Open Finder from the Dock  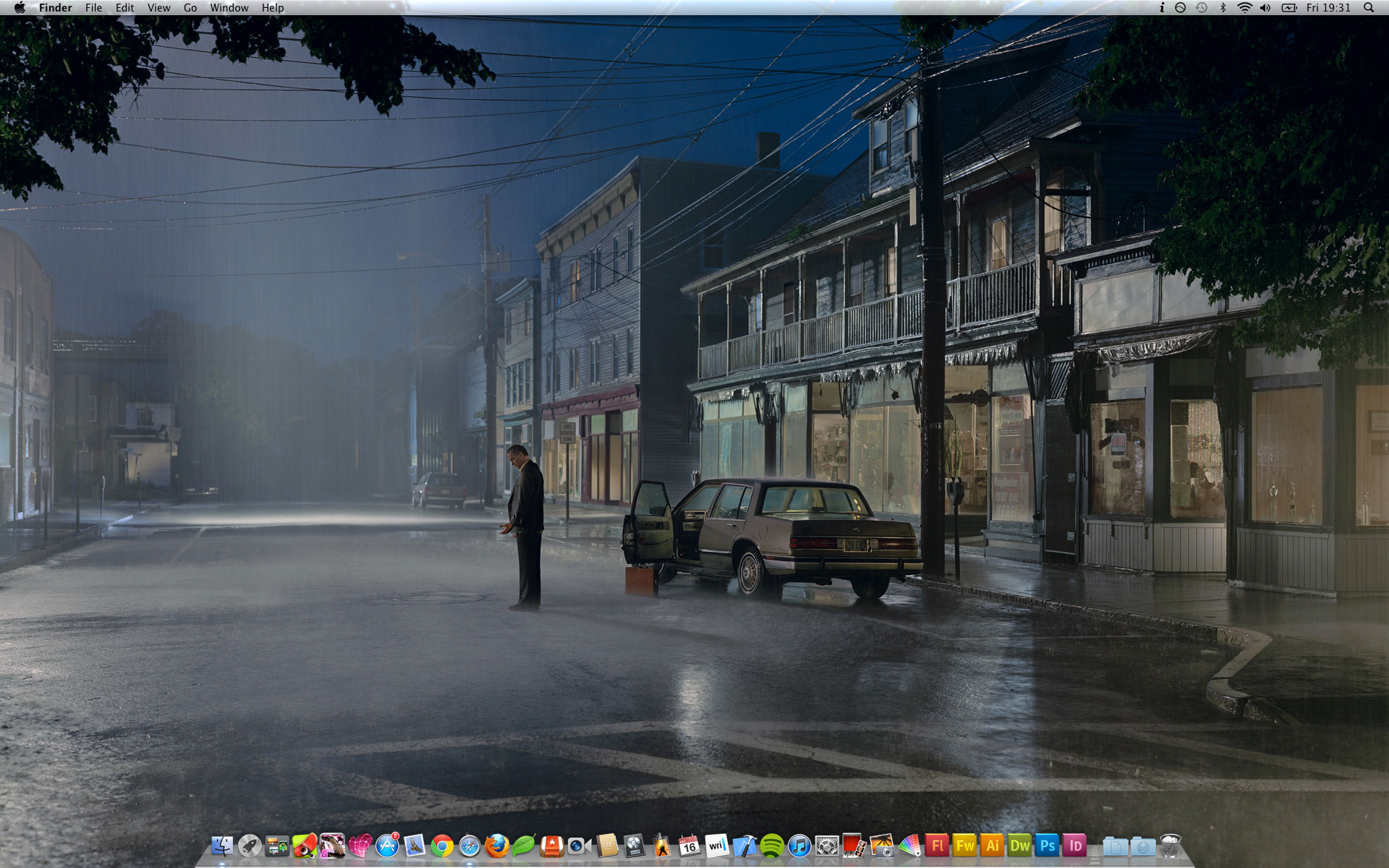[222, 845]
